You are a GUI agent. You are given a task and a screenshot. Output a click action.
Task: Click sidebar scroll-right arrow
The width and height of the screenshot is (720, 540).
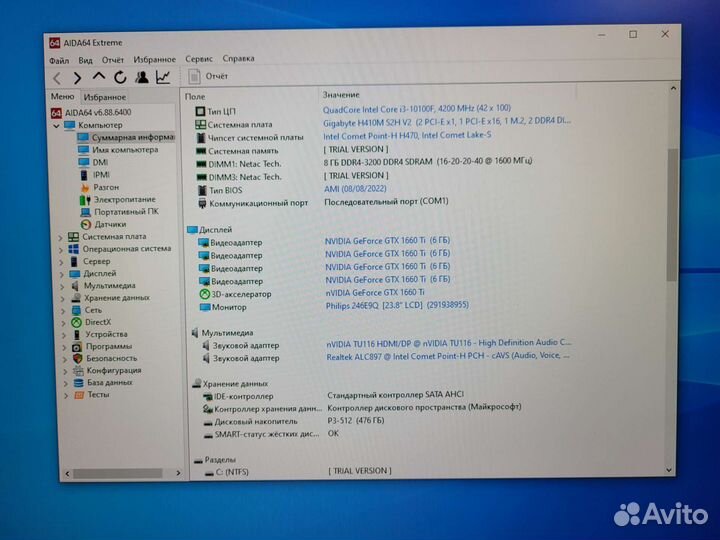pos(178,472)
